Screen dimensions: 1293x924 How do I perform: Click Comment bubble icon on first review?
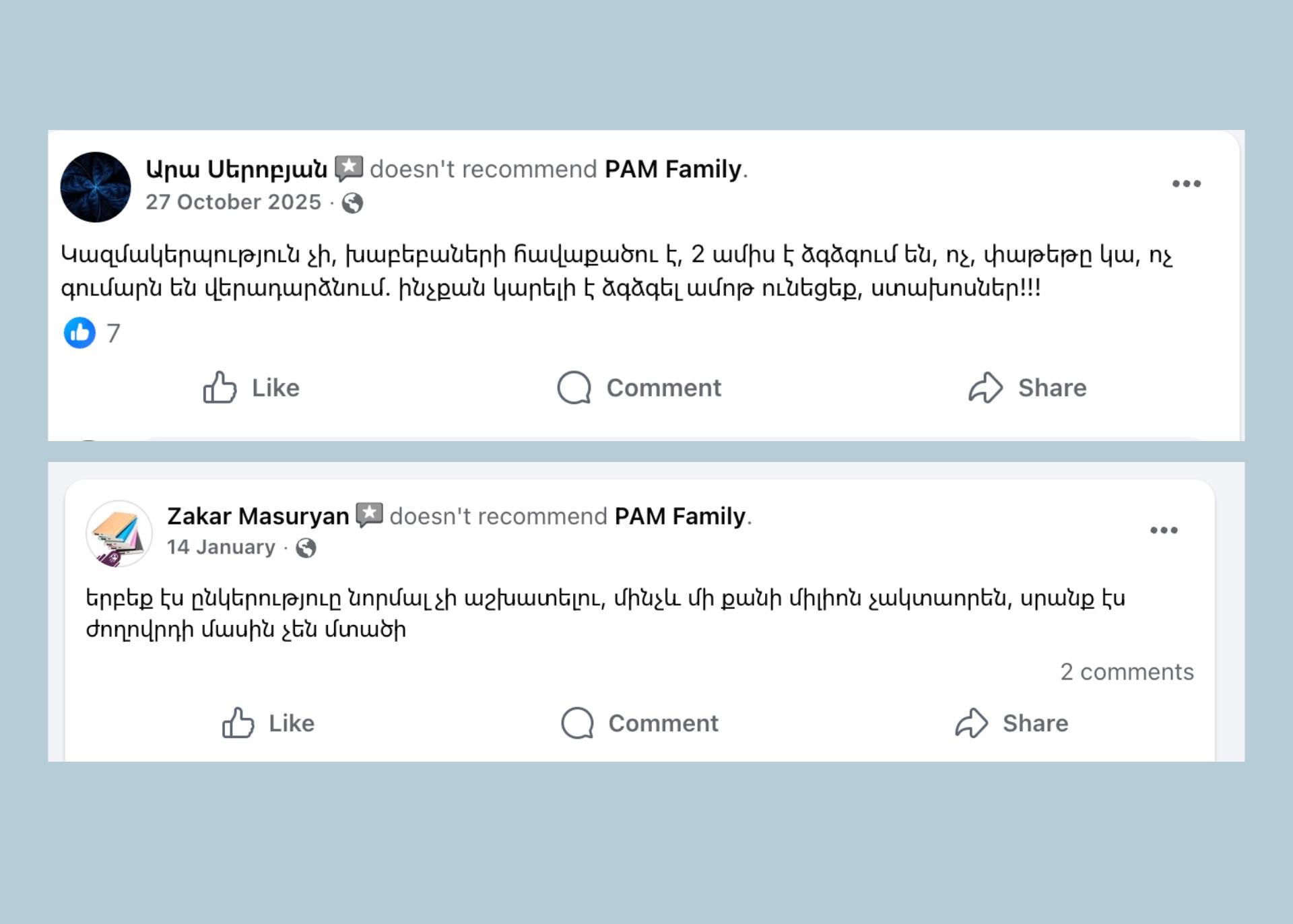click(574, 388)
